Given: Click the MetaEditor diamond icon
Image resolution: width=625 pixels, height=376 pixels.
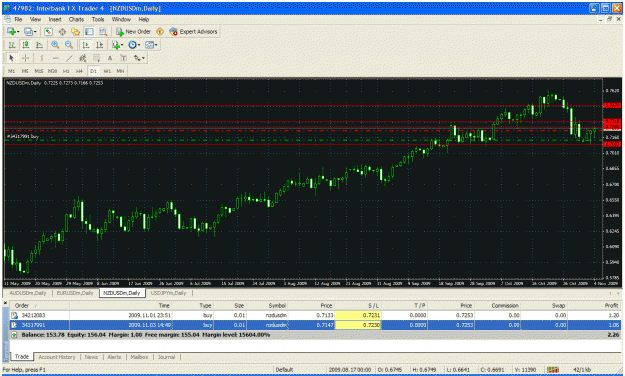Looking at the screenshot, I should pos(160,31).
